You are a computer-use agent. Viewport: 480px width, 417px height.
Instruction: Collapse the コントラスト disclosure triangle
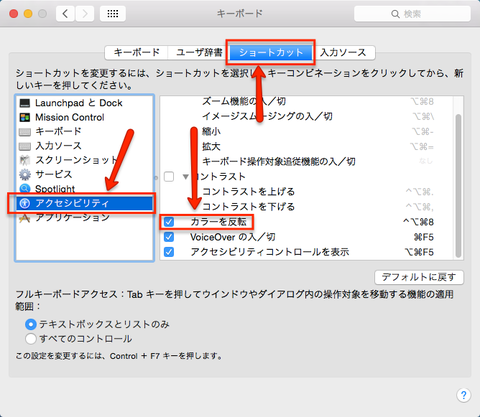pyautogui.click(x=186, y=177)
